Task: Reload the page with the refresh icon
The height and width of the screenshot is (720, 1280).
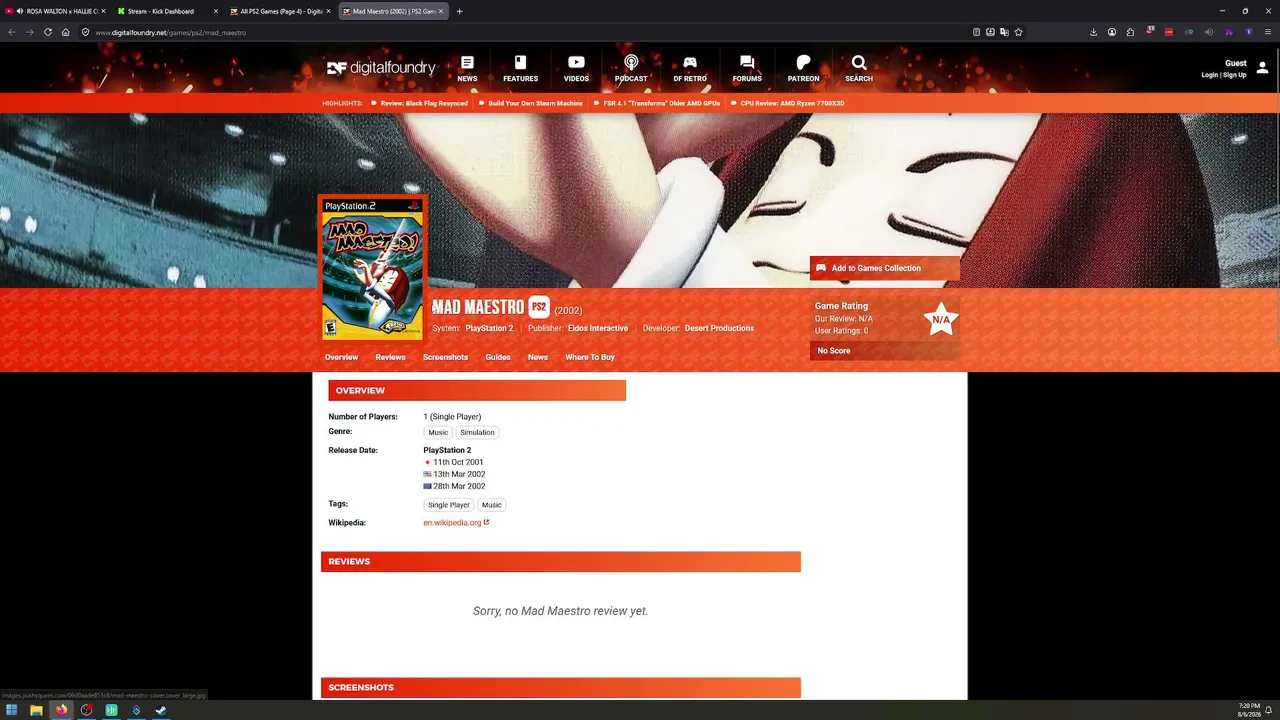Action: (x=47, y=32)
